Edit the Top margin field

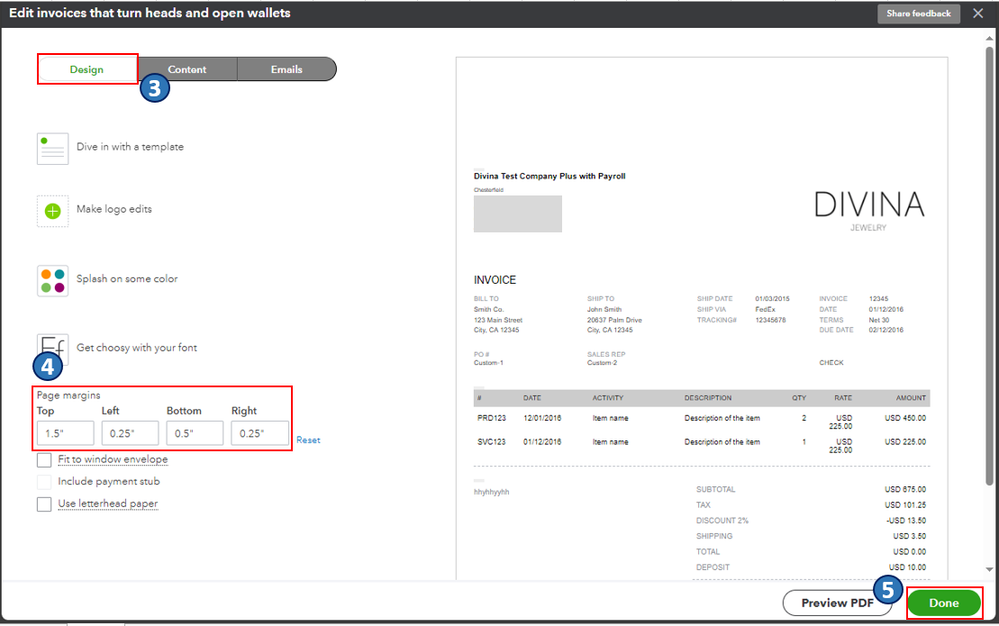click(65, 433)
